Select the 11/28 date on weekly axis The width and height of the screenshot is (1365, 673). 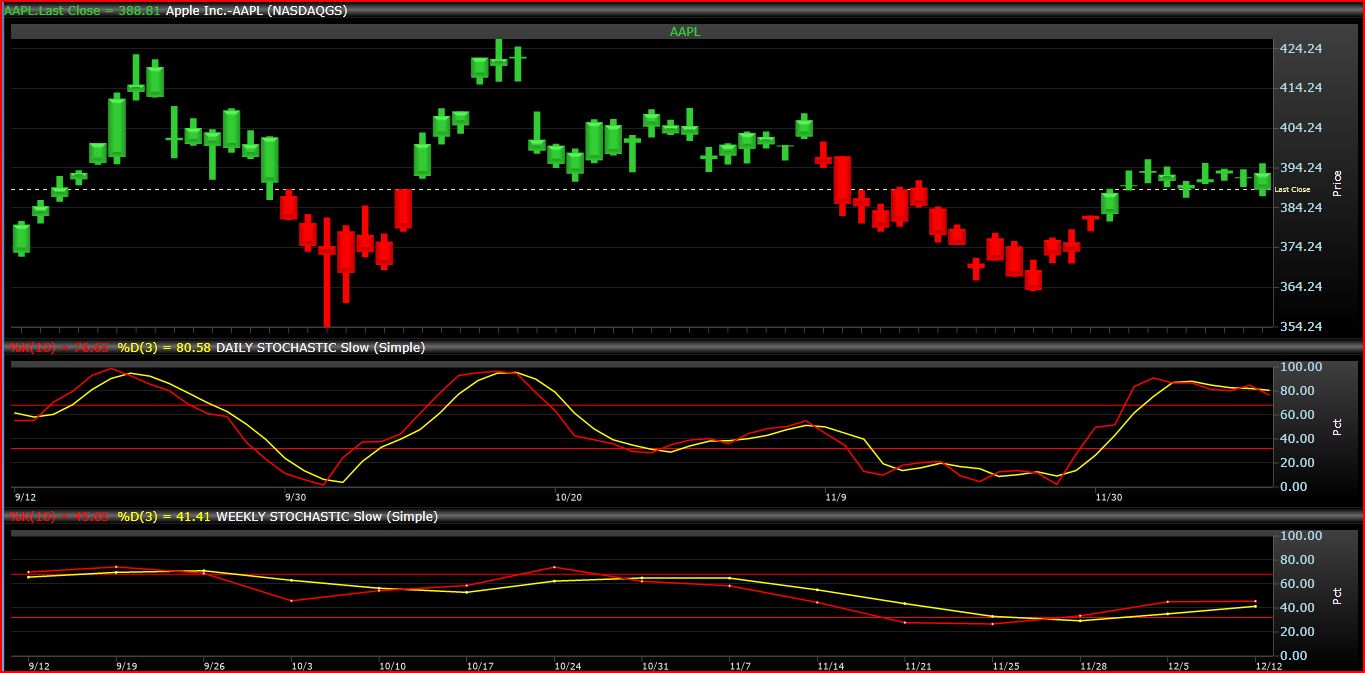click(x=1092, y=665)
